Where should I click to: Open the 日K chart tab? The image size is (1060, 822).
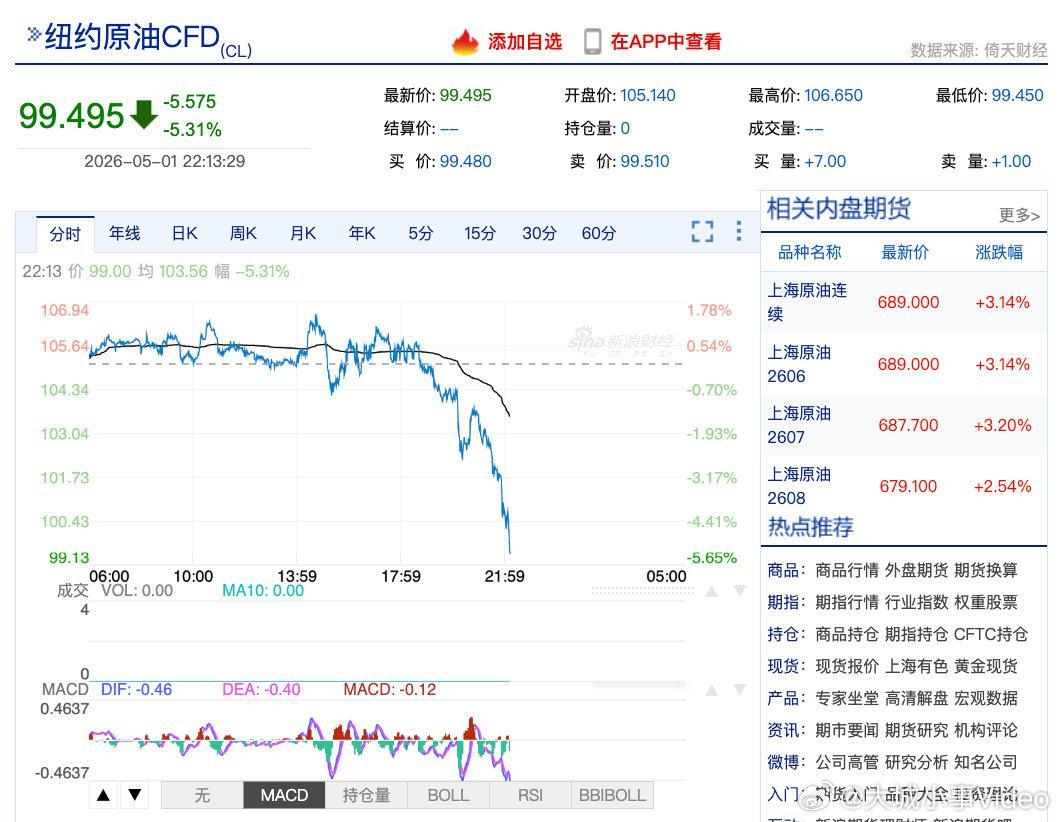(x=184, y=233)
